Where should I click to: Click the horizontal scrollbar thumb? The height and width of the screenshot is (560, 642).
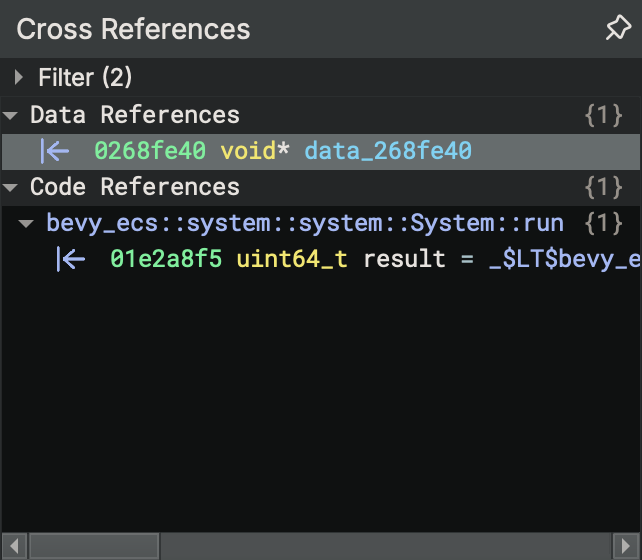pyautogui.click(x=94, y=546)
